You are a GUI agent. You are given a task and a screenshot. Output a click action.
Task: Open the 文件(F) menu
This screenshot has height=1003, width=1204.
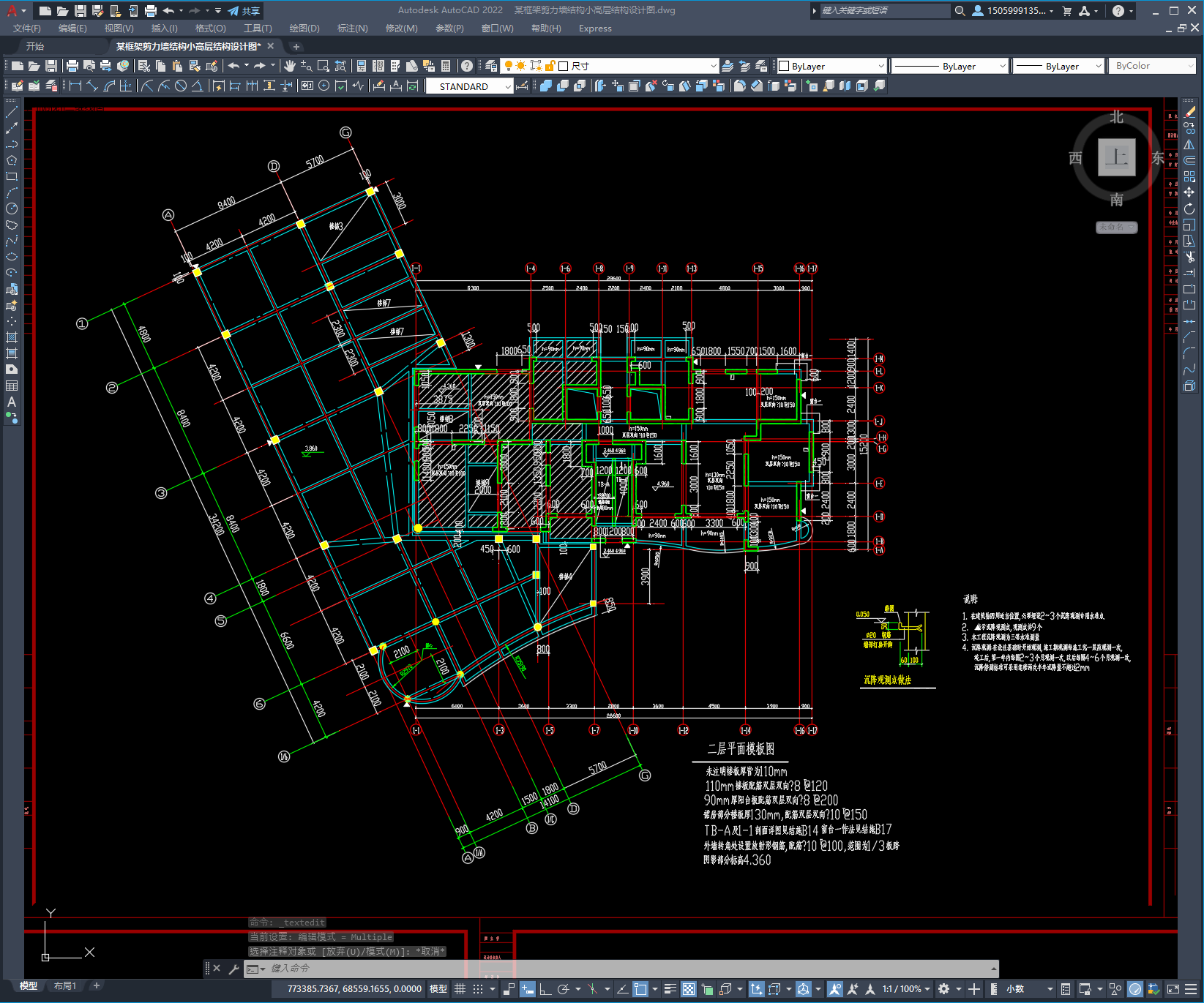coord(27,29)
